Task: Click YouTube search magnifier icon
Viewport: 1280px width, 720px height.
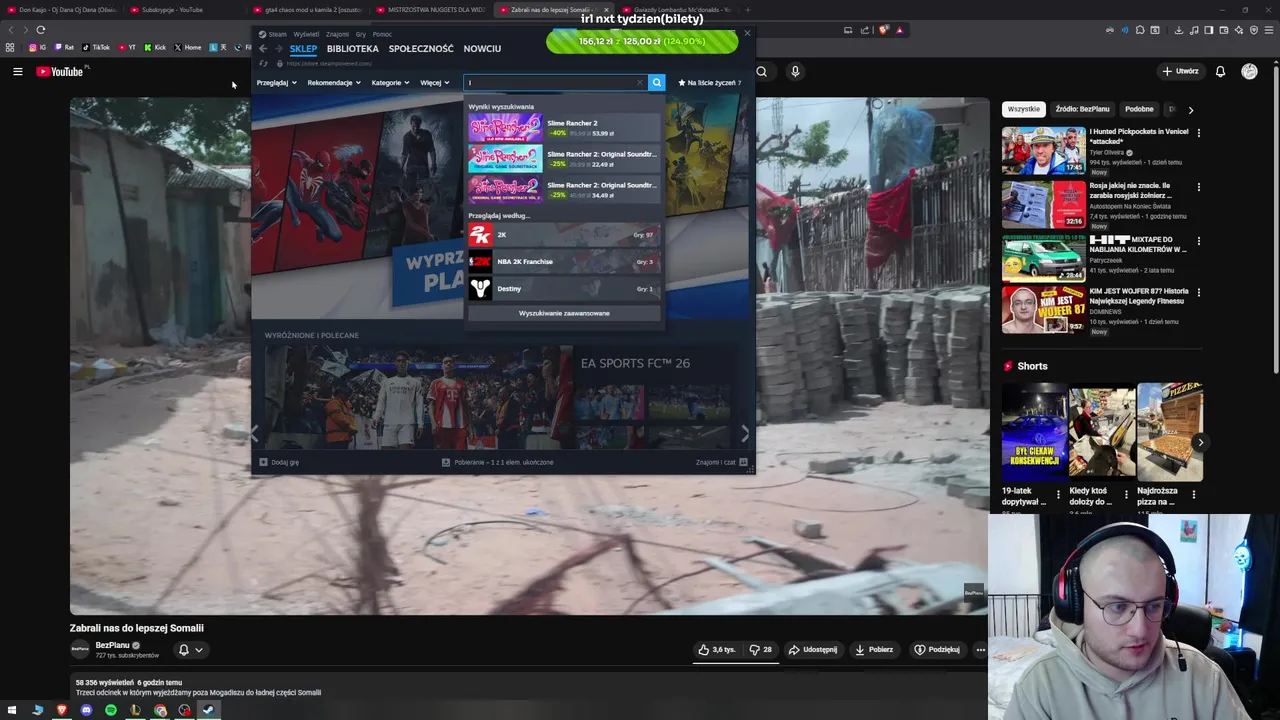Action: click(x=762, y=71)
